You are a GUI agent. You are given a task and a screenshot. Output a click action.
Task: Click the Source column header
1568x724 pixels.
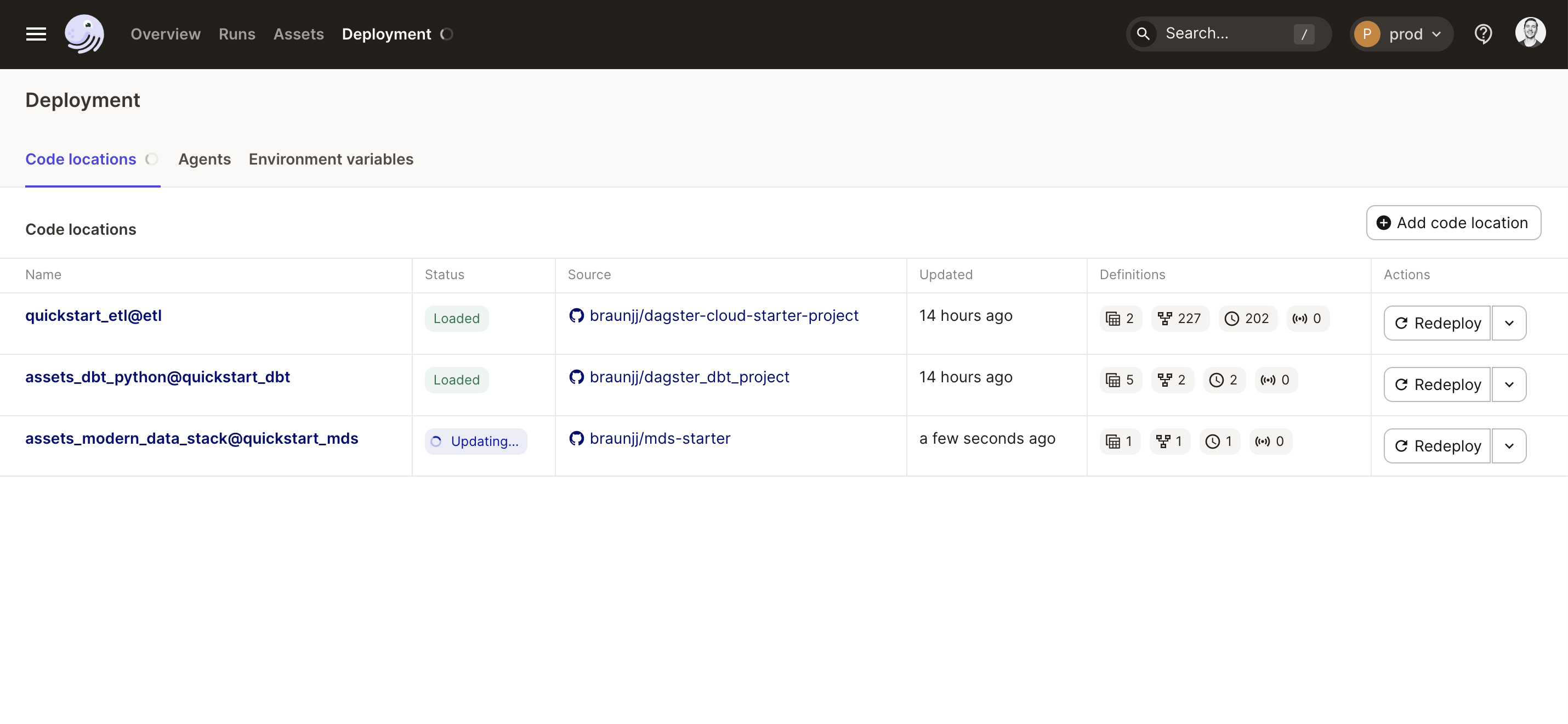coord(589,275)
